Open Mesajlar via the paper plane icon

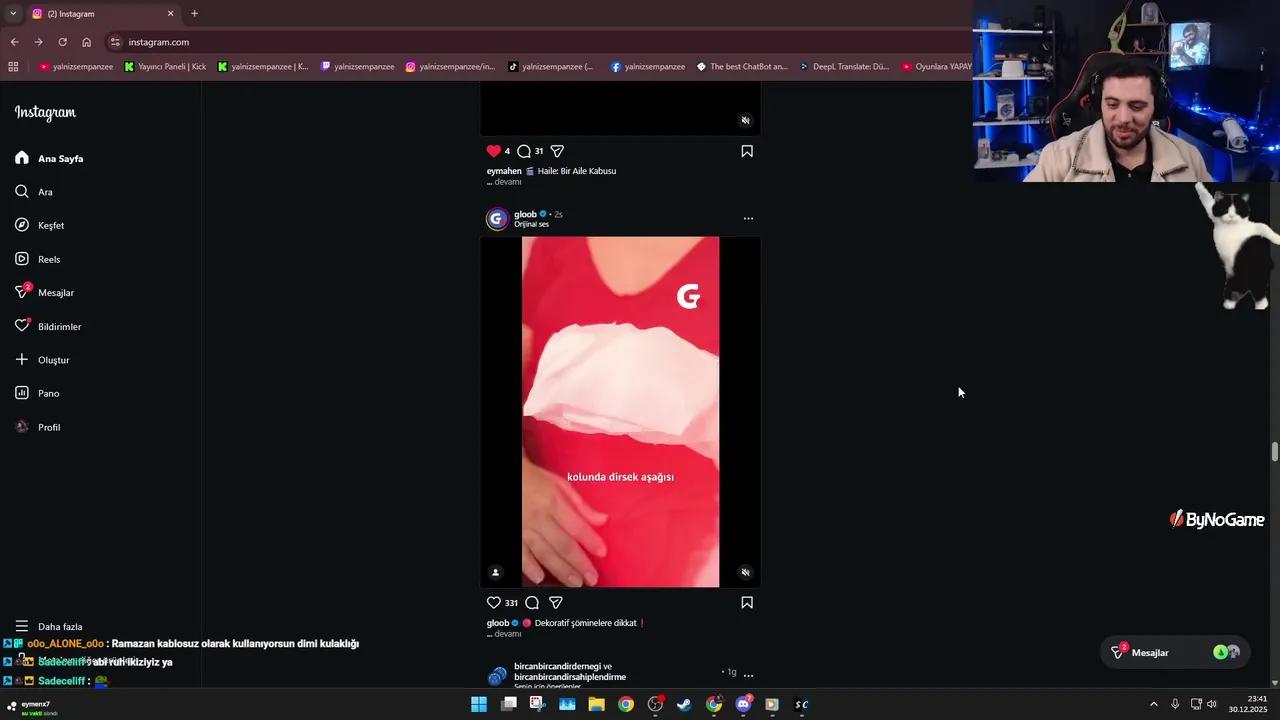21,292
